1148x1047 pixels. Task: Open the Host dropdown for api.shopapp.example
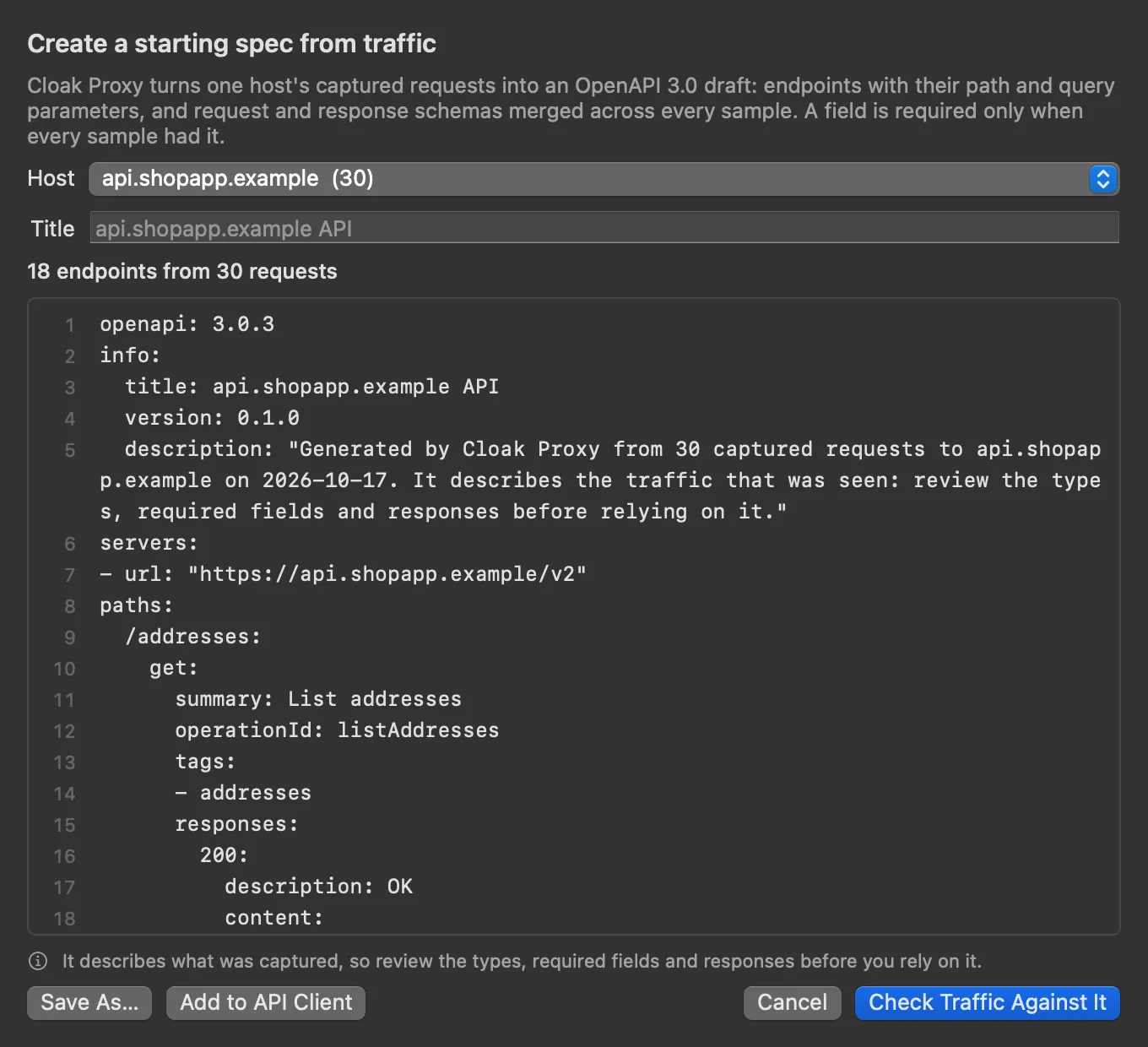click(x=604, y=179)
